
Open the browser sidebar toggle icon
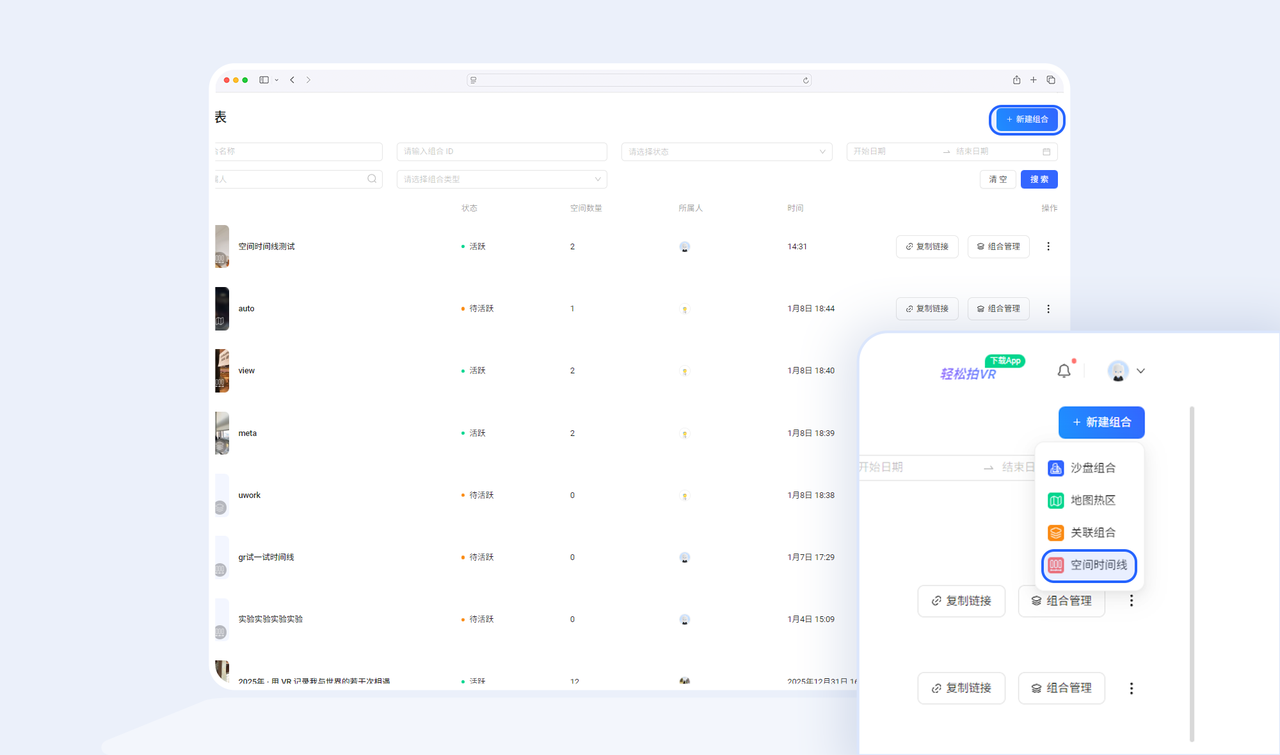click(x=264, y=80)
